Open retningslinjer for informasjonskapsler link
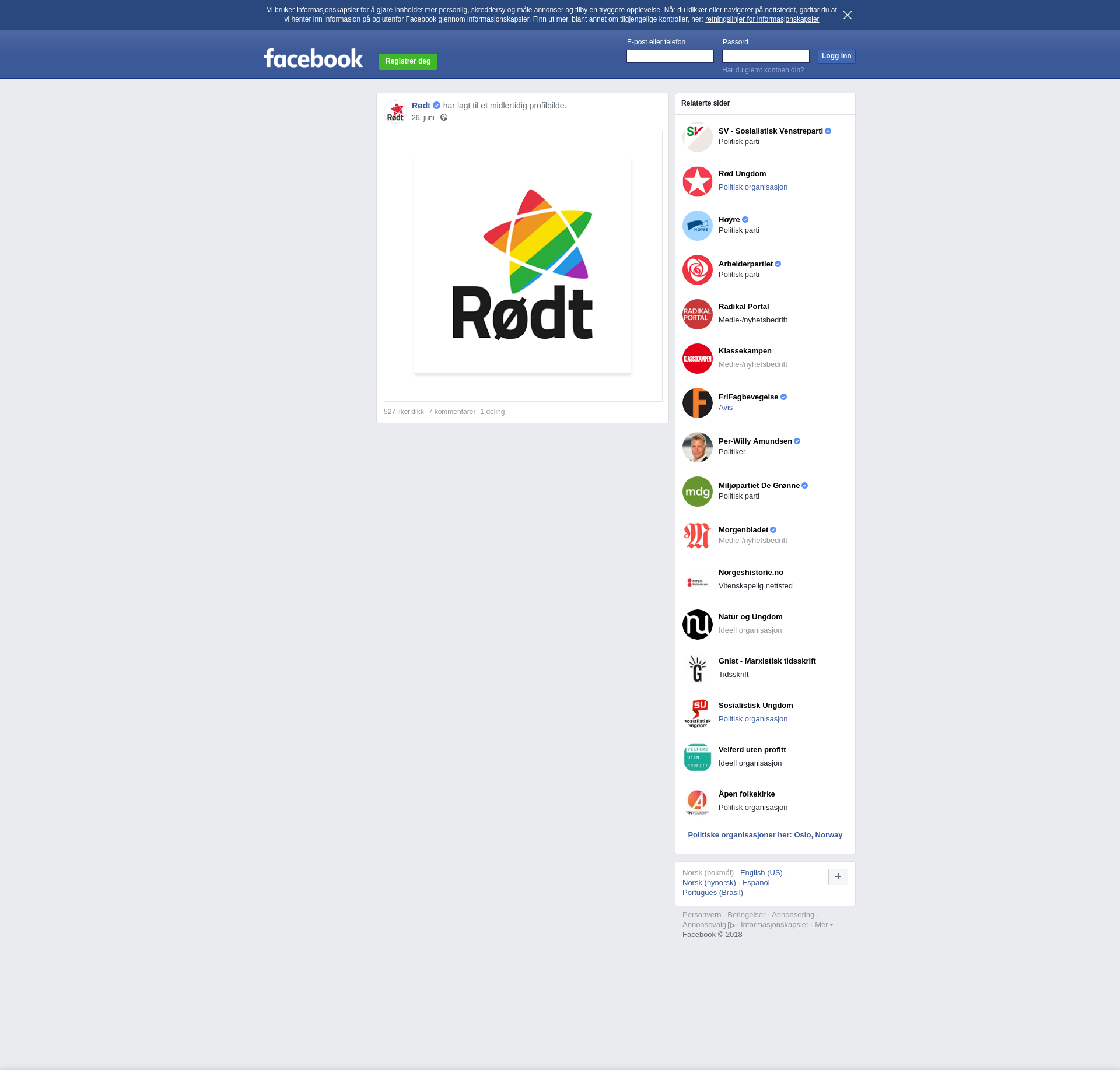Screen dimensions: 1120x1070 [762, 19]
